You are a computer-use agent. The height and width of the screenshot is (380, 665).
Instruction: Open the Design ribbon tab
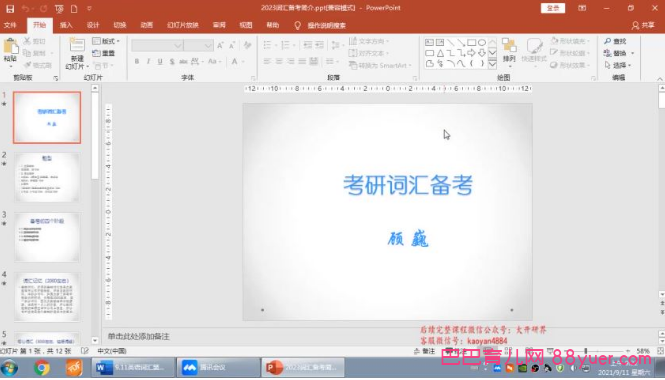[x=93, y=25]
